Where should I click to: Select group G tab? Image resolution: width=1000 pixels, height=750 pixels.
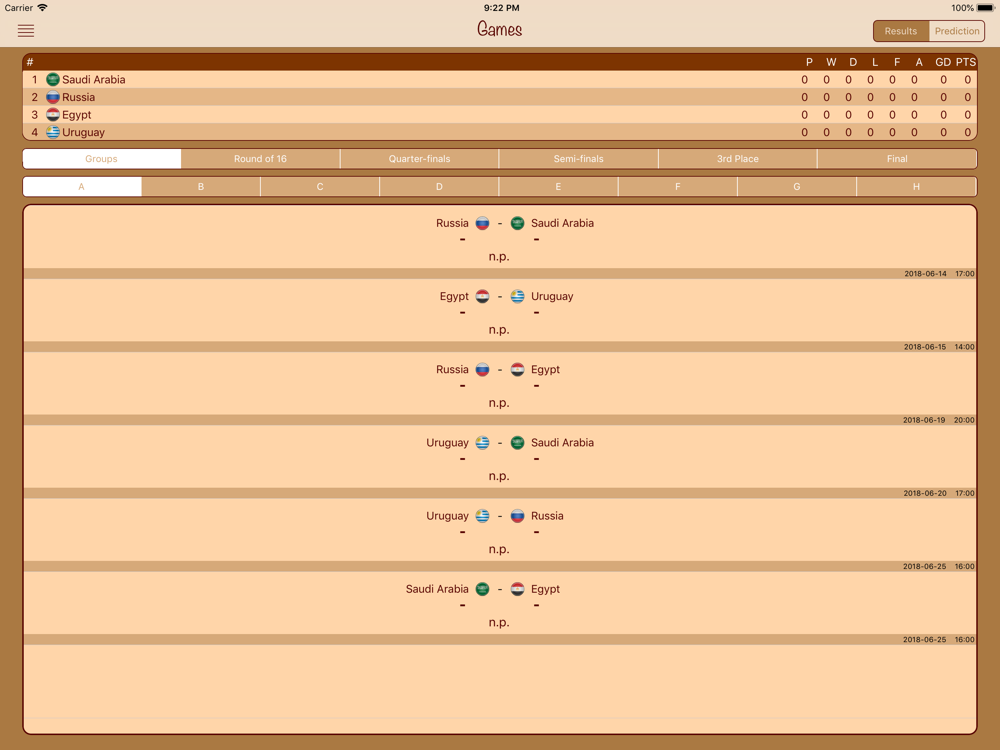tap(797, 187)
